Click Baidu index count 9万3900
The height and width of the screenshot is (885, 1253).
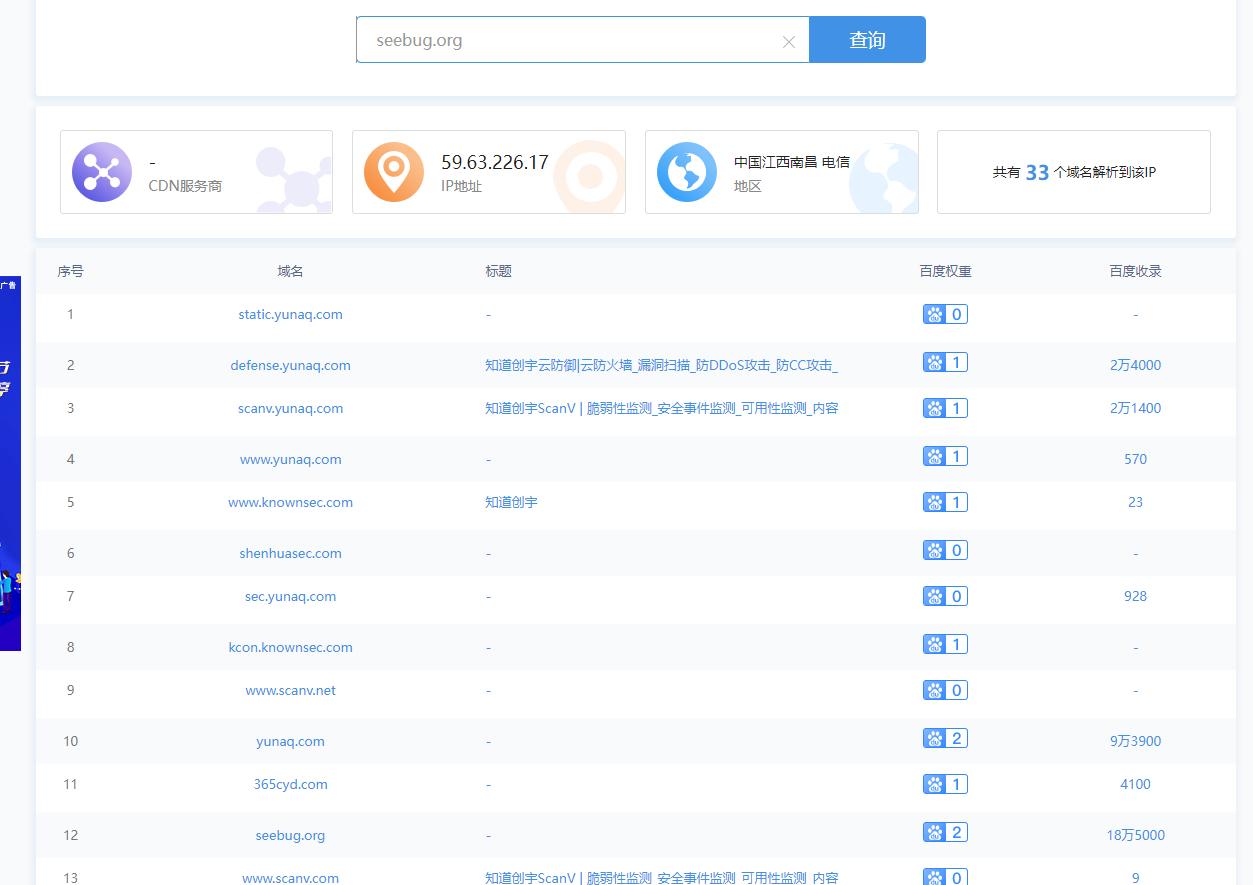pos(1135,741)
